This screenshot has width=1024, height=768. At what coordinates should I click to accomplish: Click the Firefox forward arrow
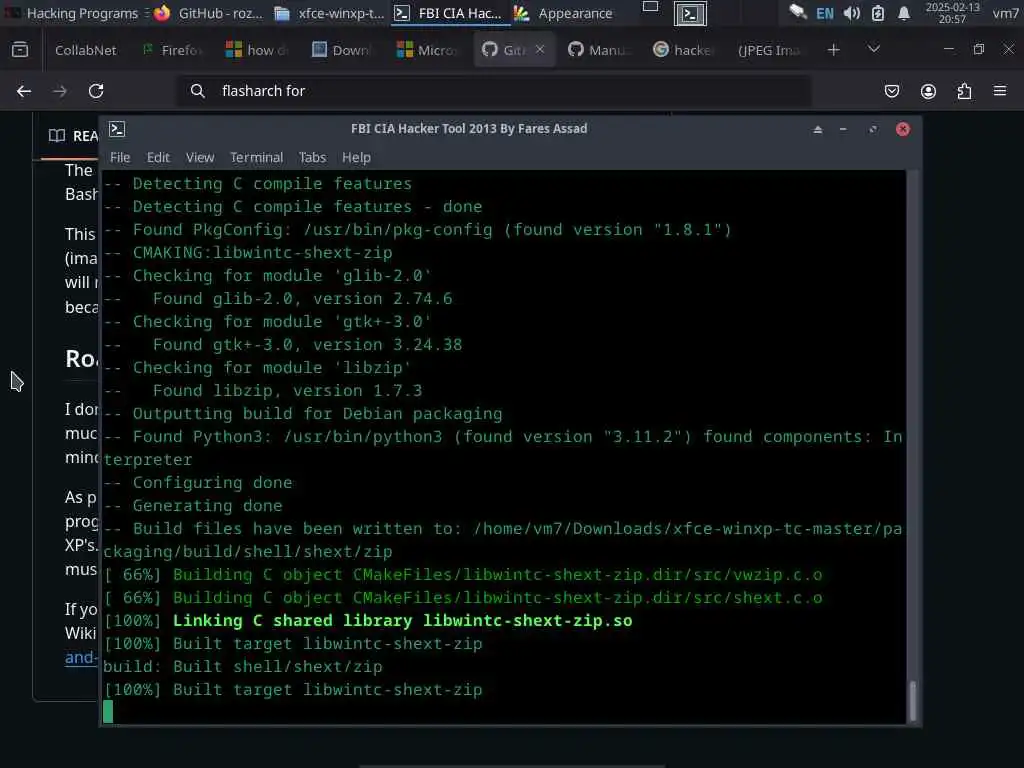click(59, 91)
